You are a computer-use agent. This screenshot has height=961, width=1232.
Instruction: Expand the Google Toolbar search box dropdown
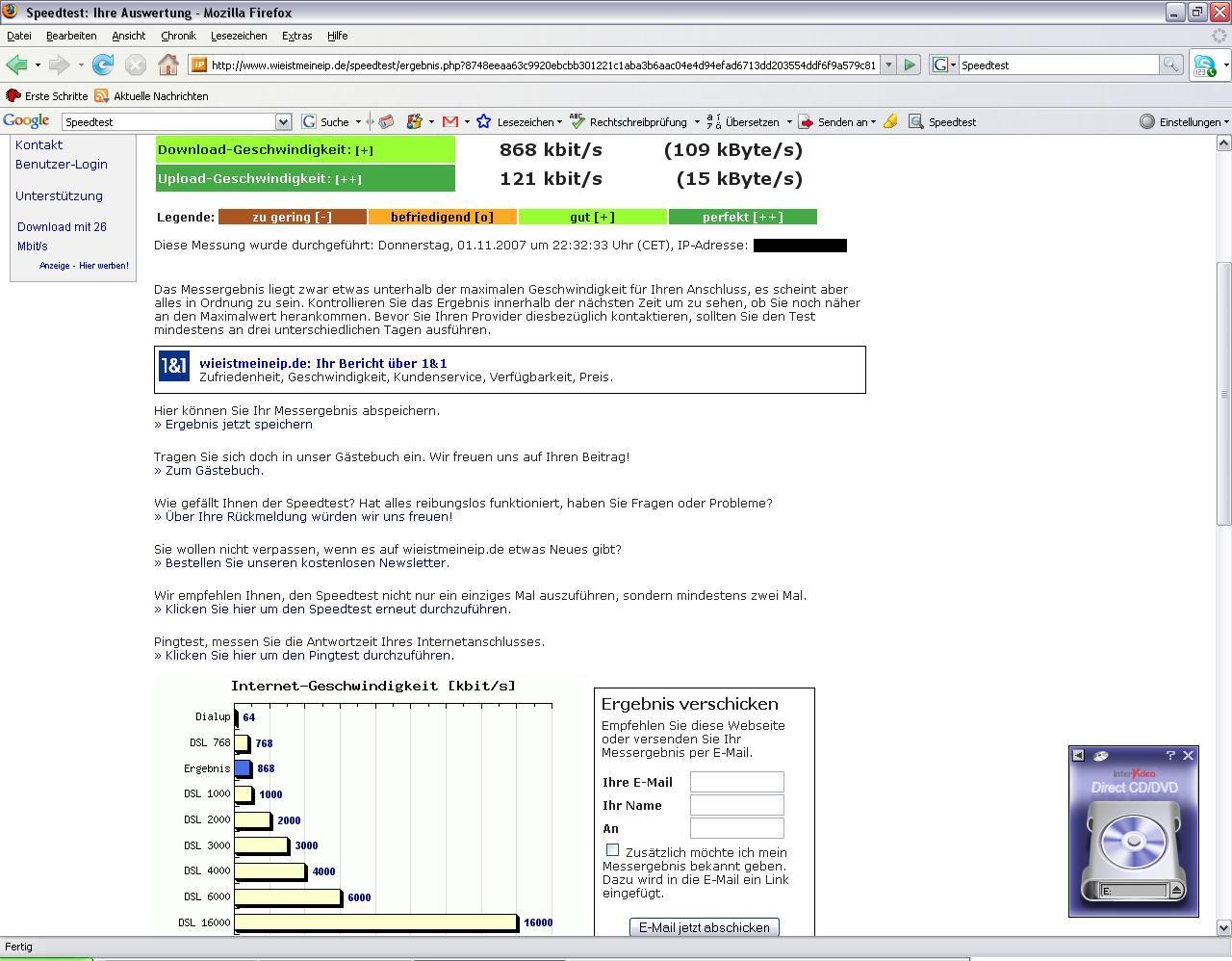click(x=283, y=122)
